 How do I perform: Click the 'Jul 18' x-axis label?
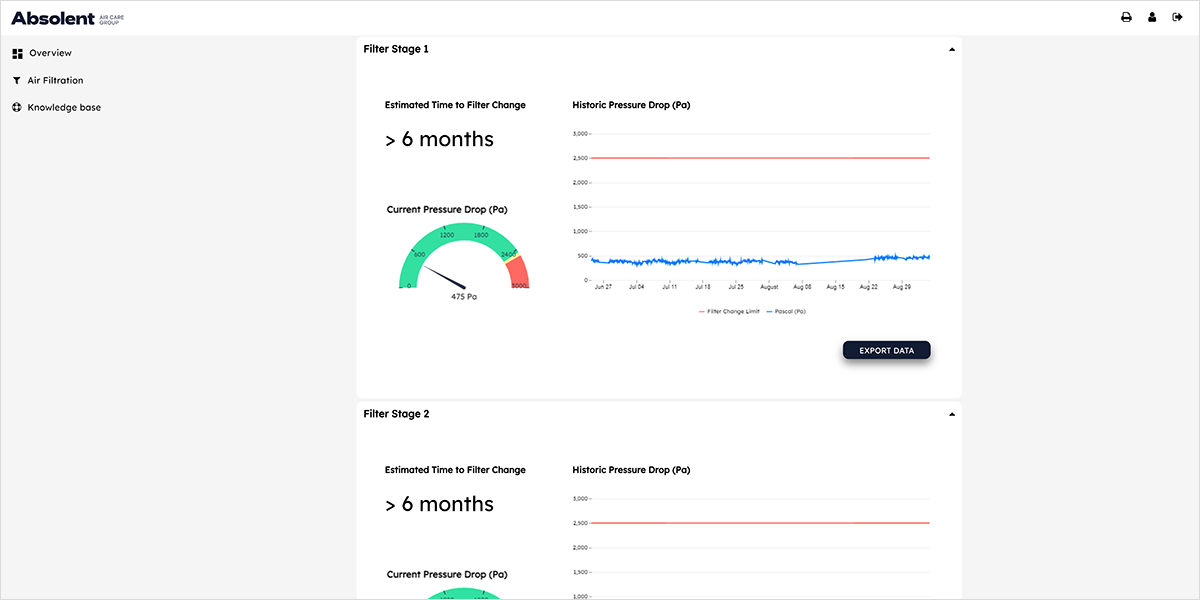(703, 287)
